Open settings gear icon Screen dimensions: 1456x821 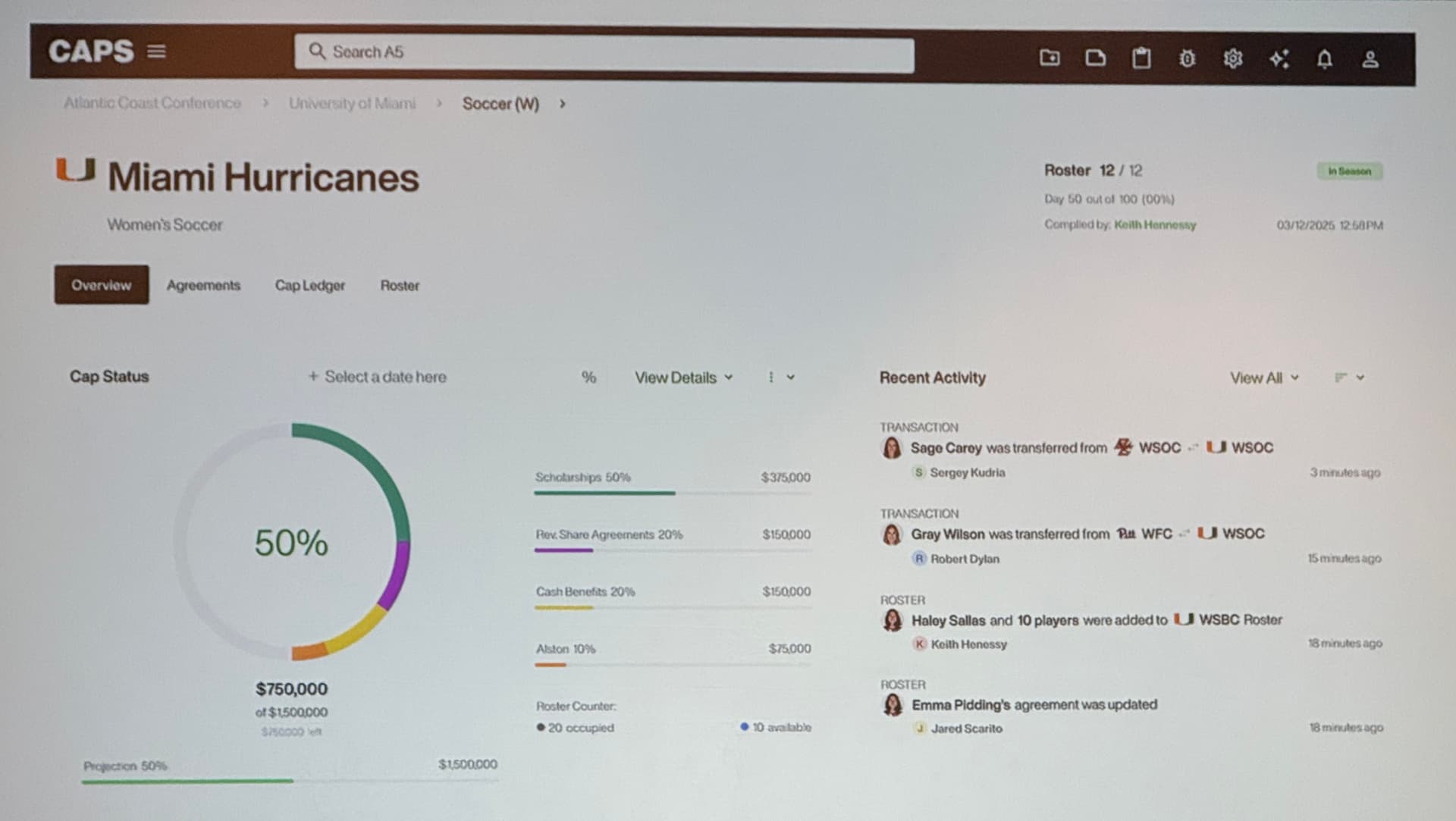(1233, 58)
